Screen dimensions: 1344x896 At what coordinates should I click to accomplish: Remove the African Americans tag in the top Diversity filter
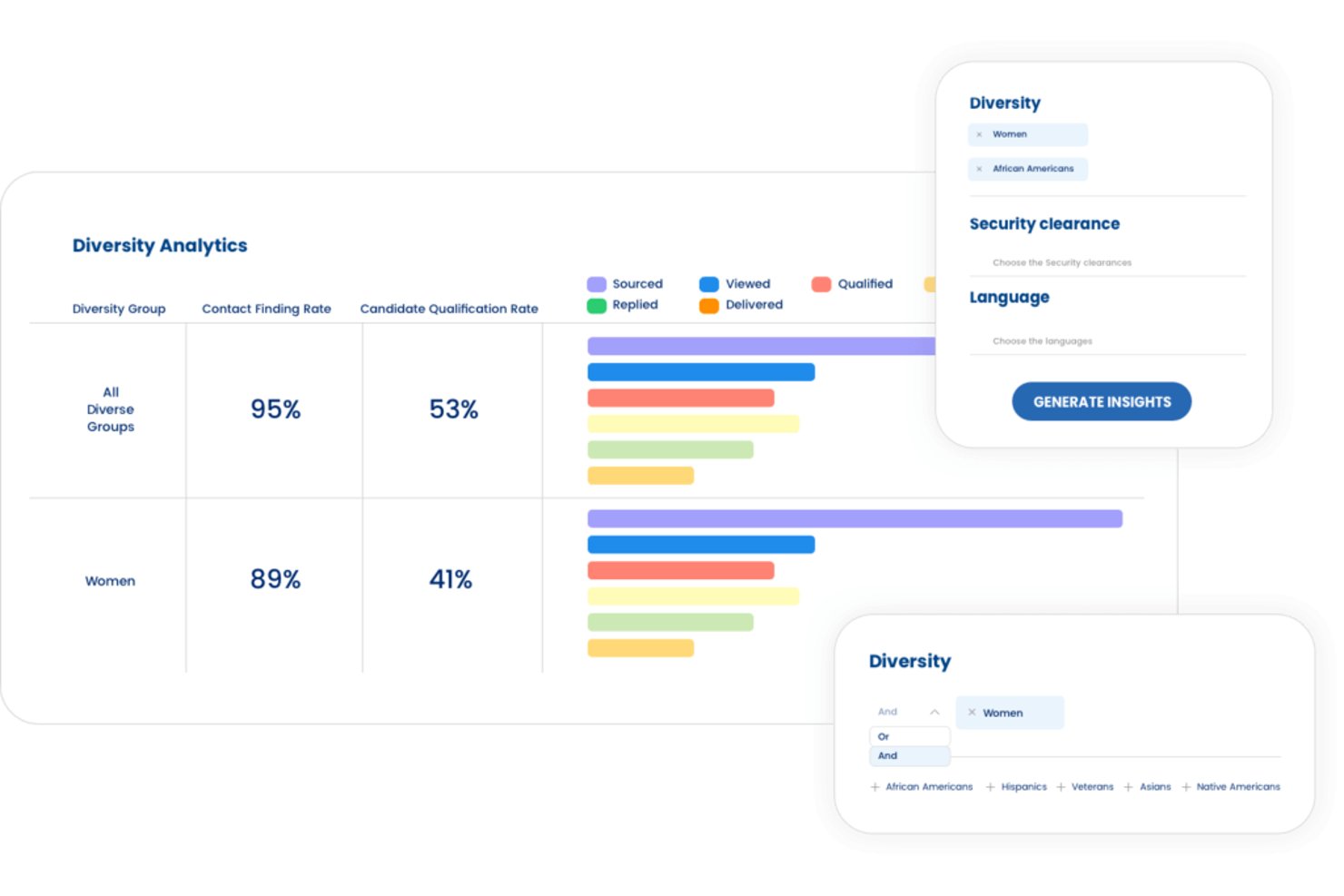click(x=979, y=169)
